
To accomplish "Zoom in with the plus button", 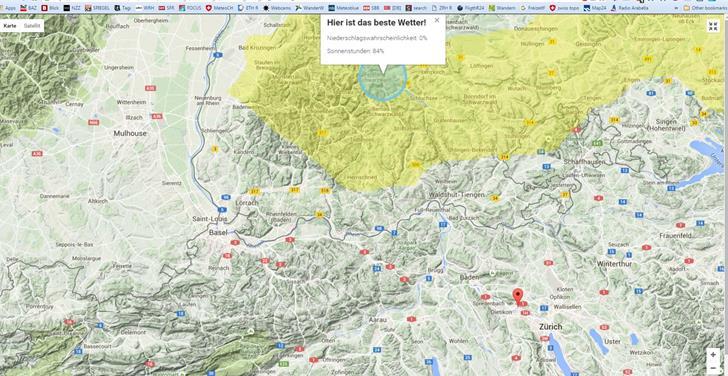I will (713, 355).
